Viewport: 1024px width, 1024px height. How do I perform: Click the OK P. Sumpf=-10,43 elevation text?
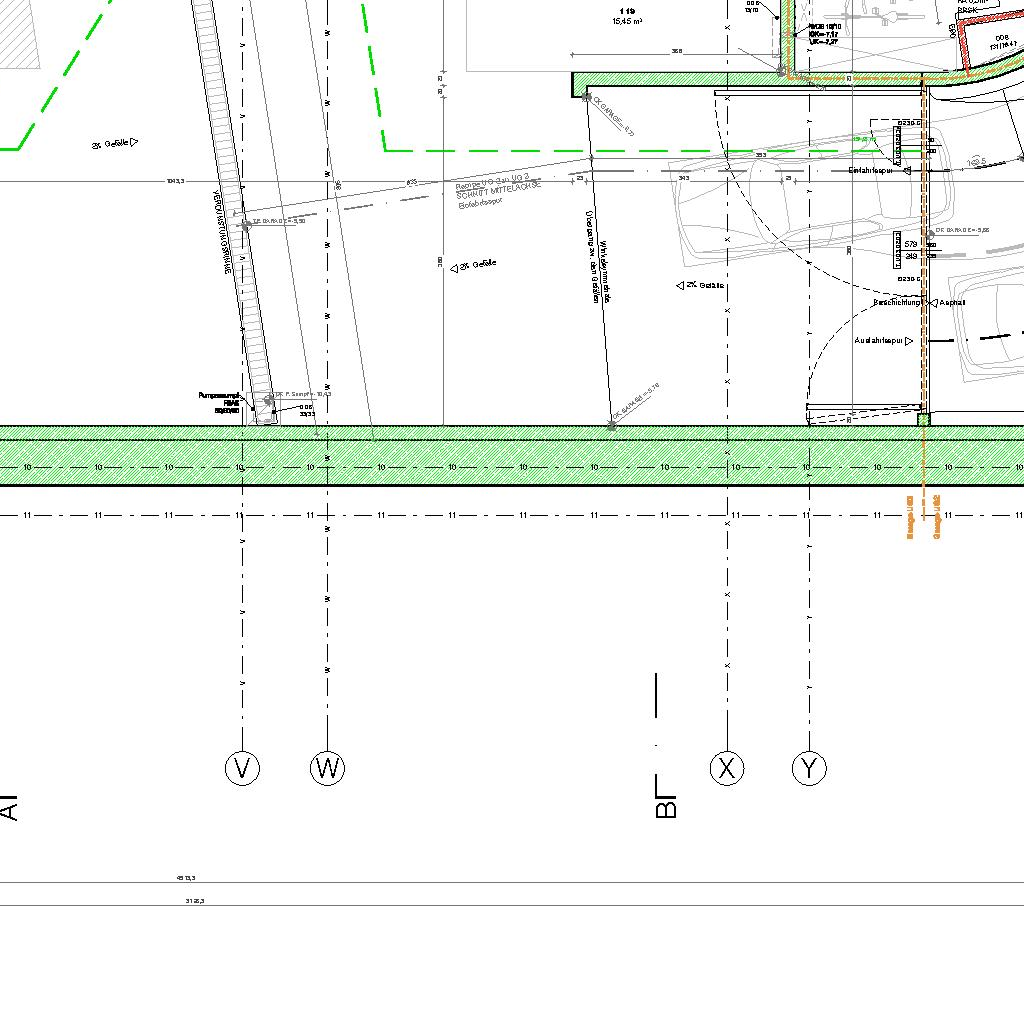tap(304, 394)
